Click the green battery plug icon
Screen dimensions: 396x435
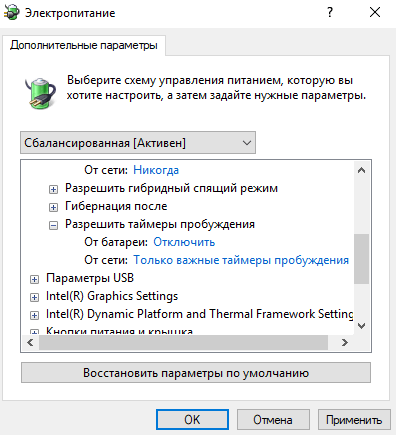click(40, 93)
